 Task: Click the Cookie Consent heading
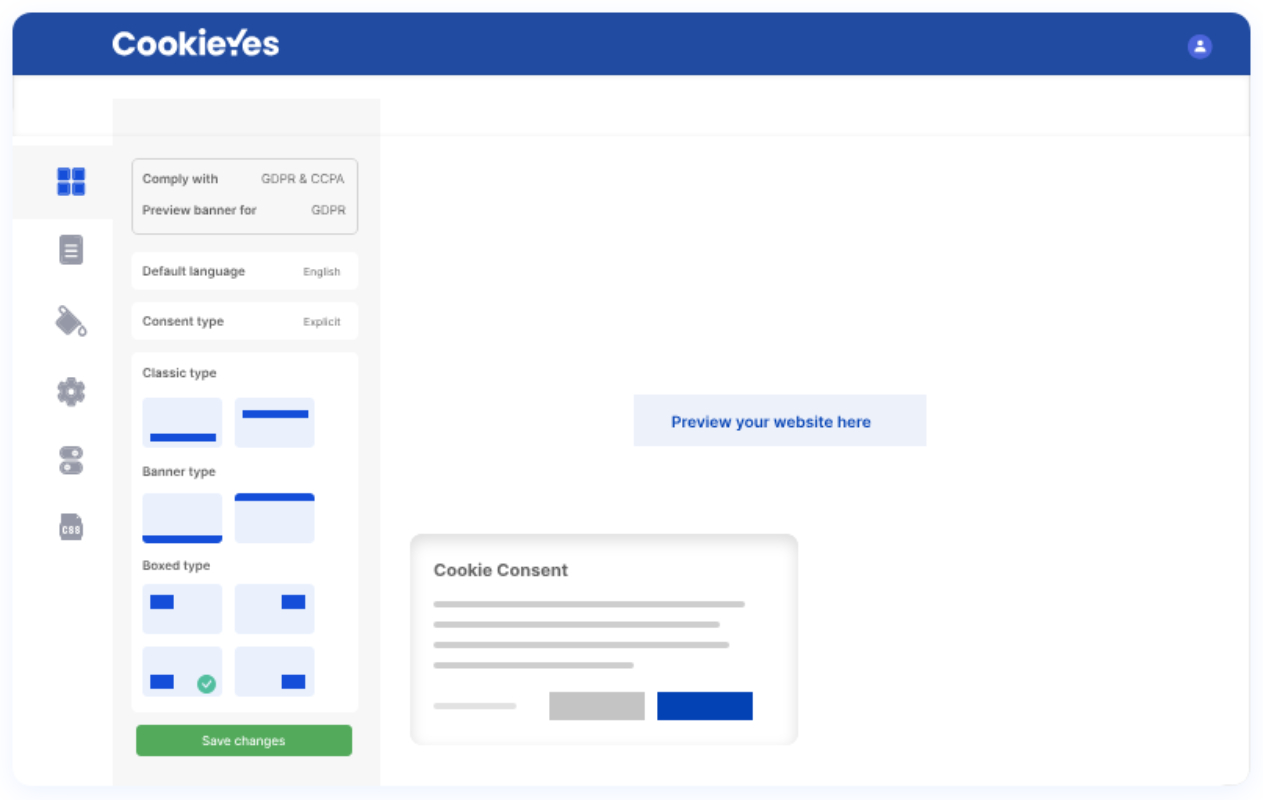500,570
